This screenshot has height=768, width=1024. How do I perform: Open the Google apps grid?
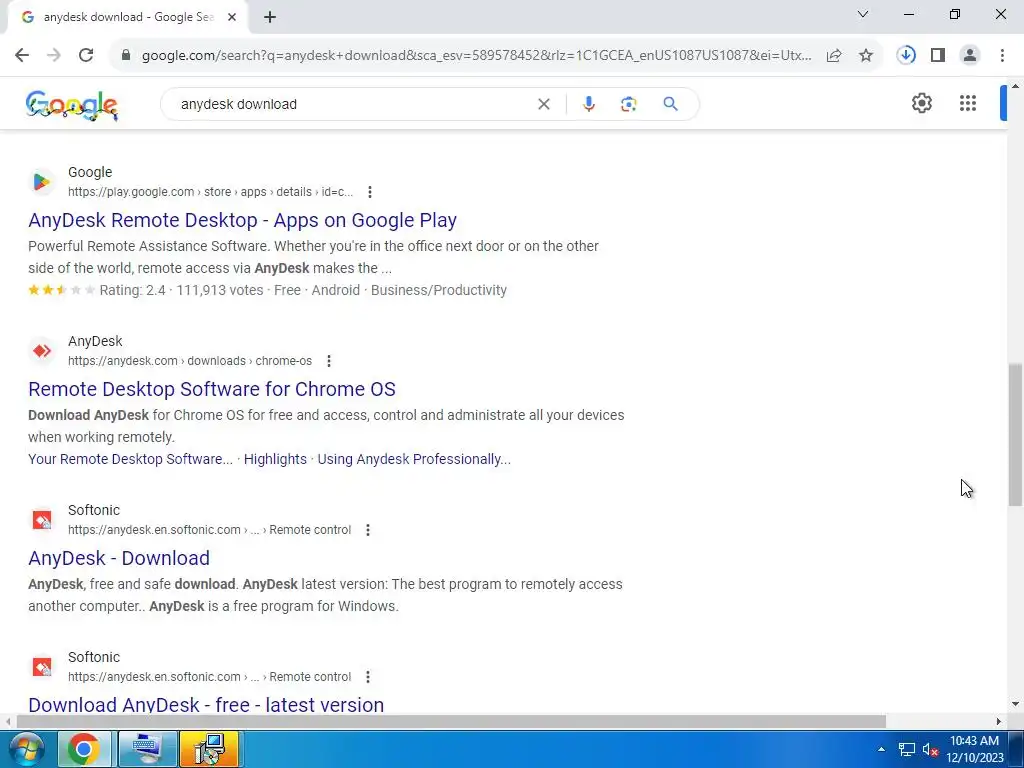point(968,103)
